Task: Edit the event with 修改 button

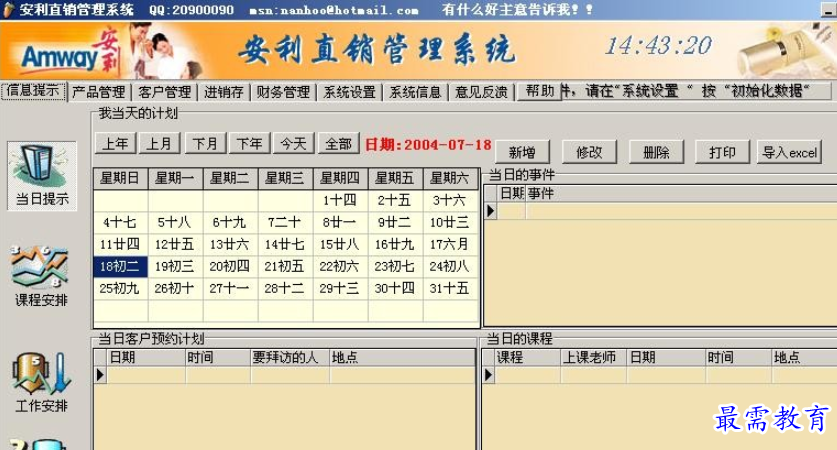Action: (x=589, y=153)
